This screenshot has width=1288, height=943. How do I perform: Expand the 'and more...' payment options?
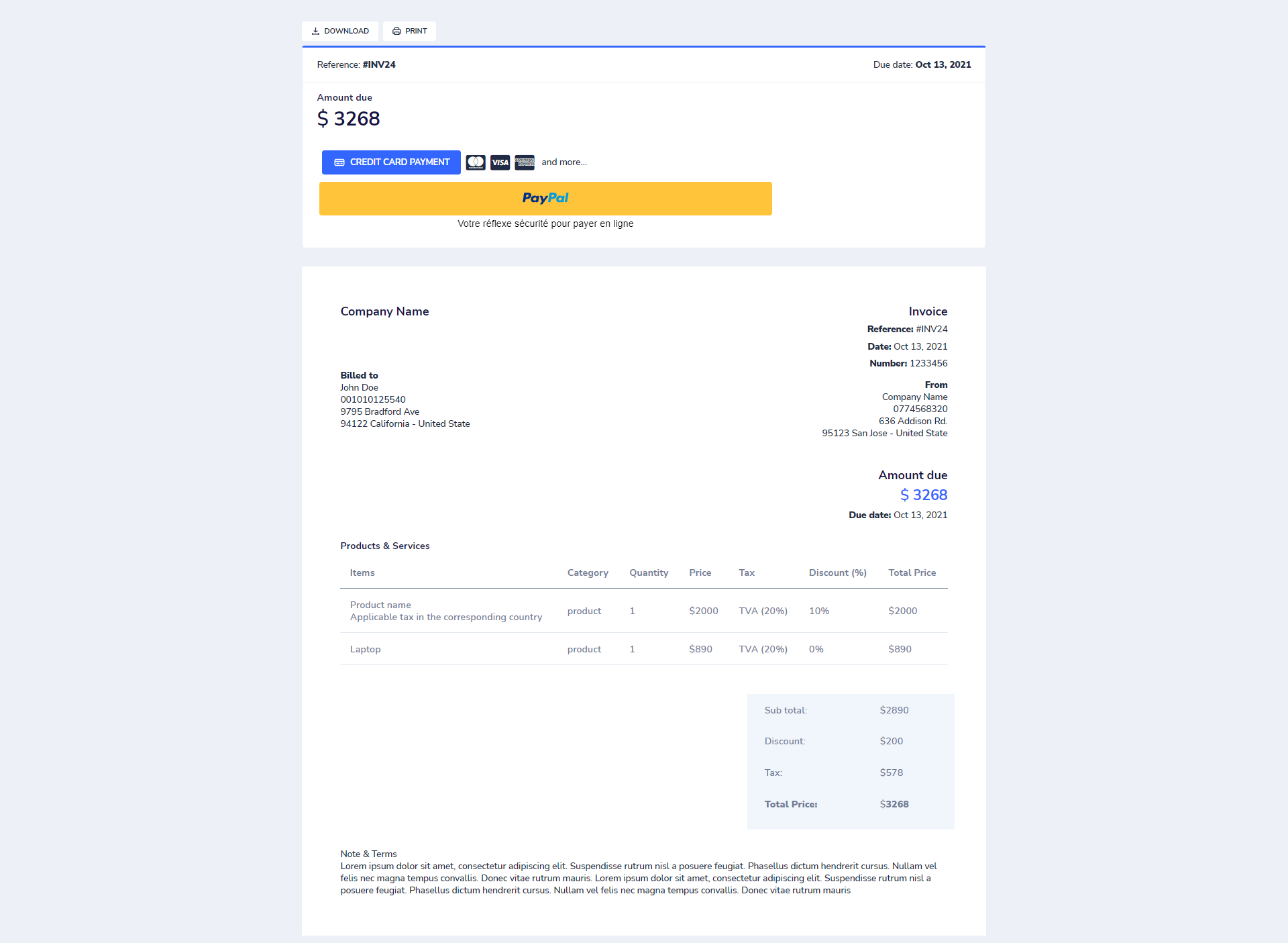[565, 162]
